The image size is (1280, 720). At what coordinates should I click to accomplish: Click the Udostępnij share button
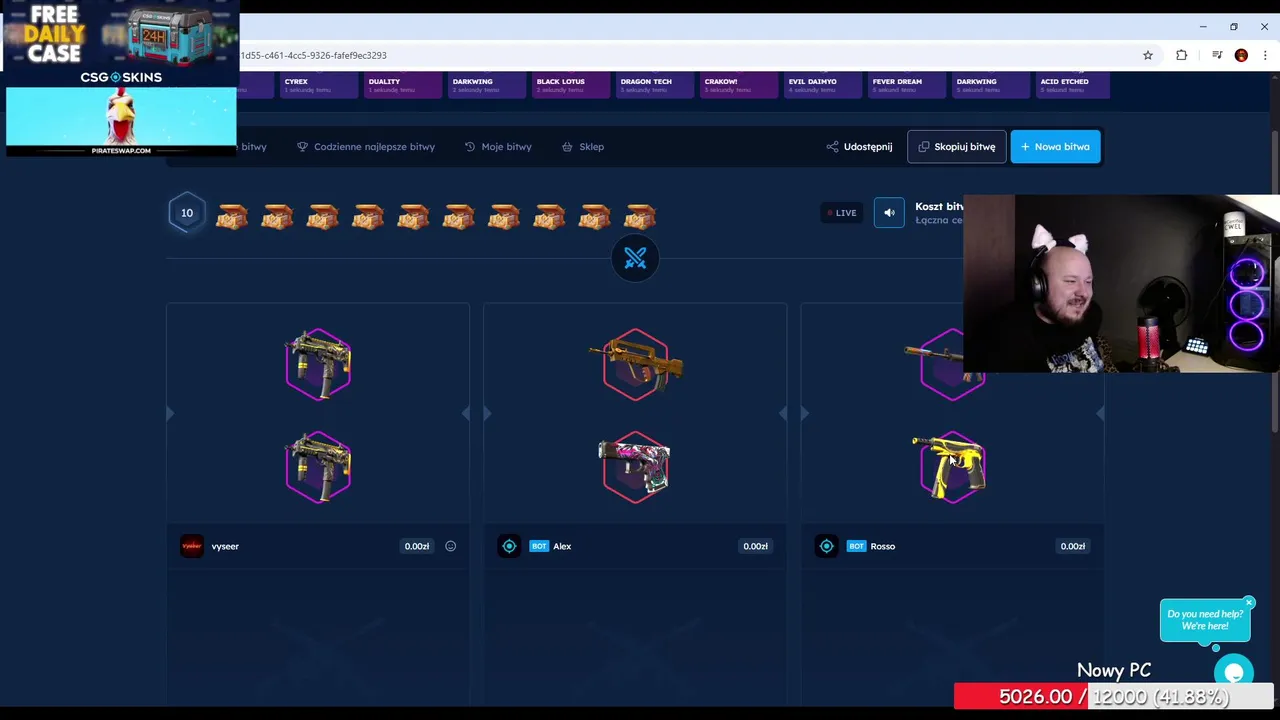click(x=859, y=147)
